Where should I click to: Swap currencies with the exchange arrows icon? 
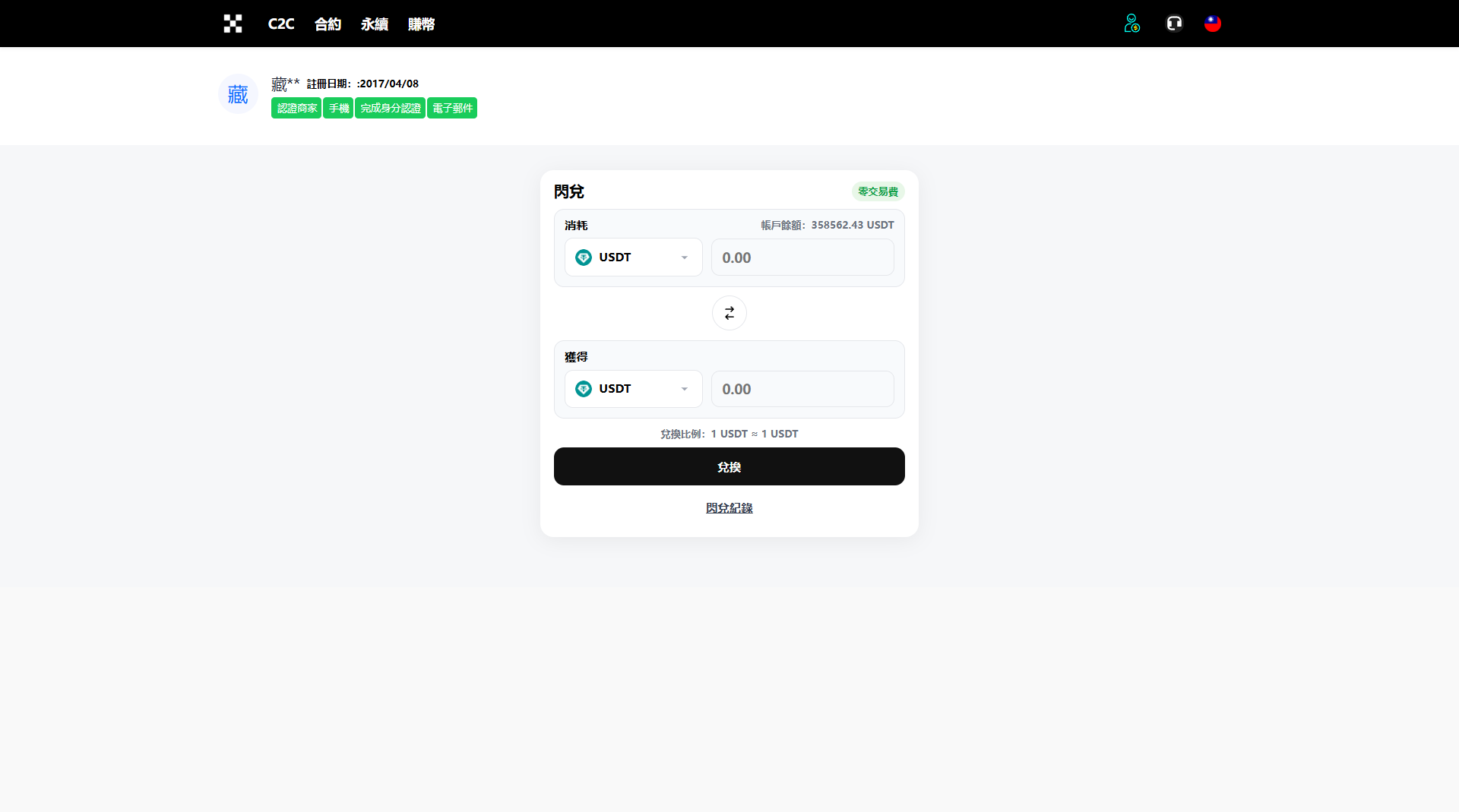tap(729, 313)
